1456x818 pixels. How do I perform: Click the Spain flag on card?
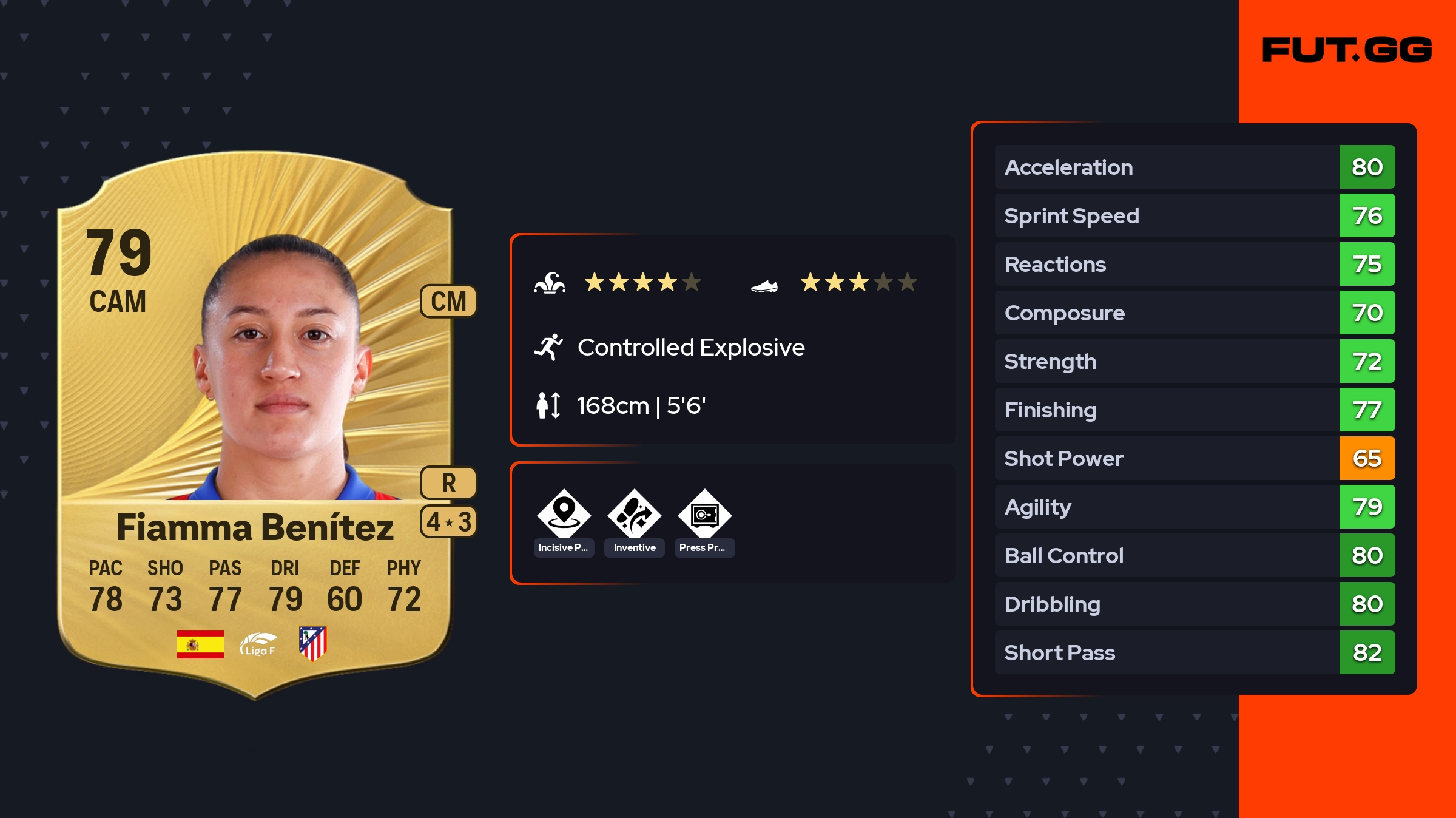coord(200,644)
